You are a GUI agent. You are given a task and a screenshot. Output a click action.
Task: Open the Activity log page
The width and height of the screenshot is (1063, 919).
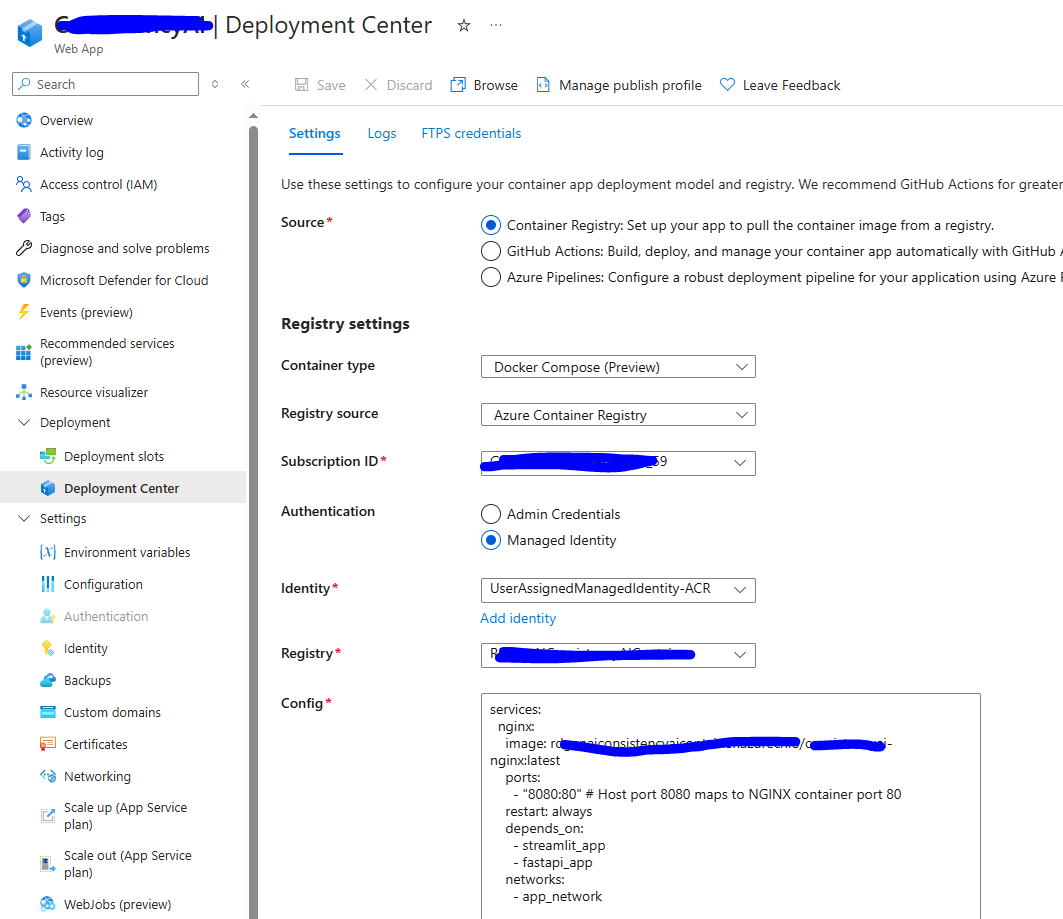coord(70,152)
